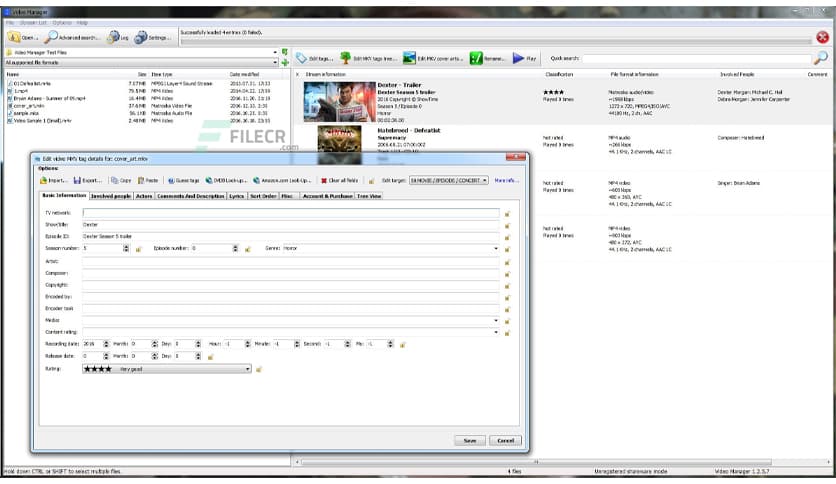Click the green plus add icon
The image size is (836, 484).
[285, 63]
